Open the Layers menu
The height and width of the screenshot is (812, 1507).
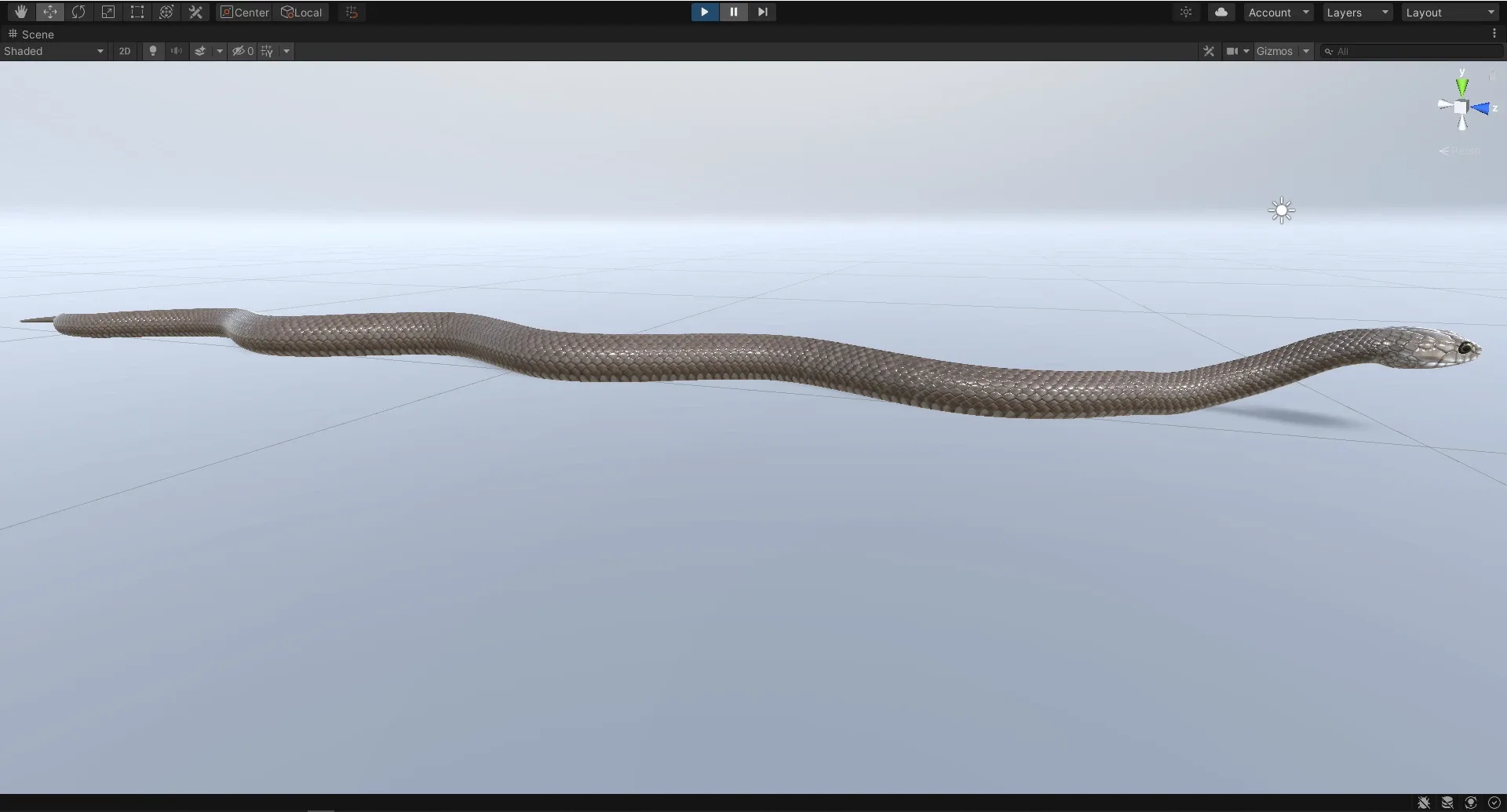pyautogui.click(x=1356, y=12)
